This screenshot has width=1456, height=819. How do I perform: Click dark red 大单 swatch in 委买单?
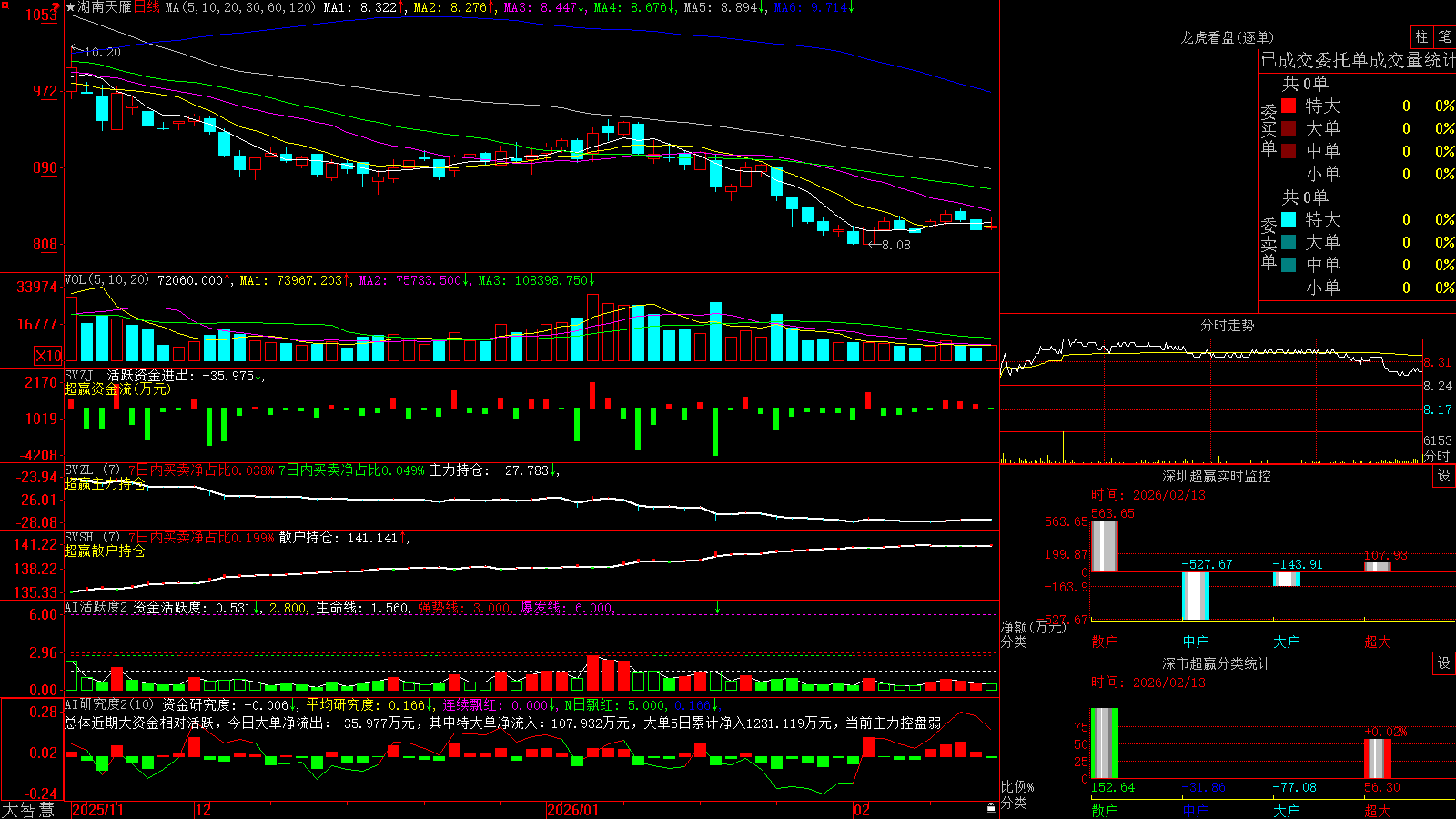pyautogui.click(x=1289, y=128)
